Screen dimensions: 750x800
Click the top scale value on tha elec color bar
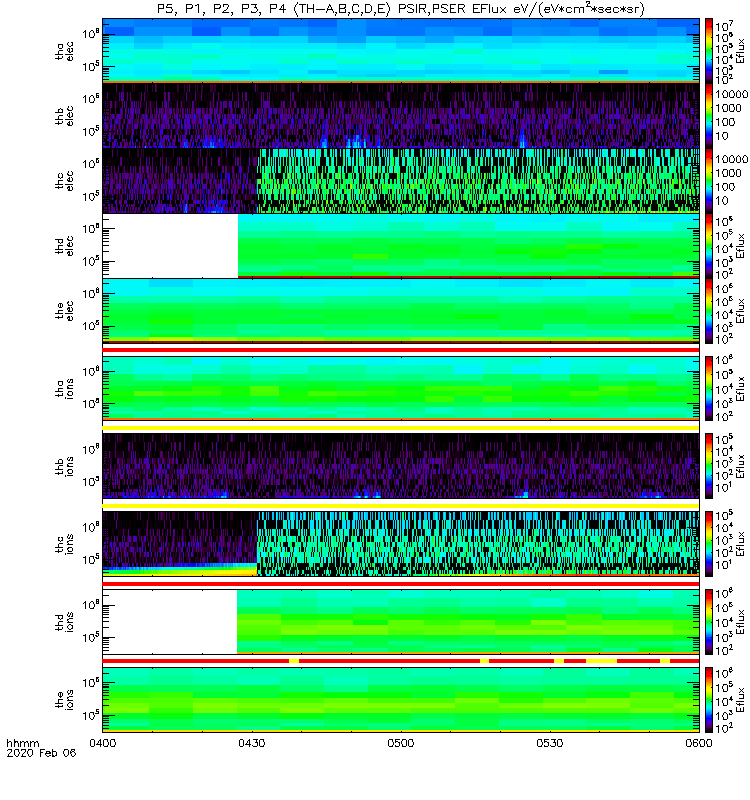[x=724, y=25]
